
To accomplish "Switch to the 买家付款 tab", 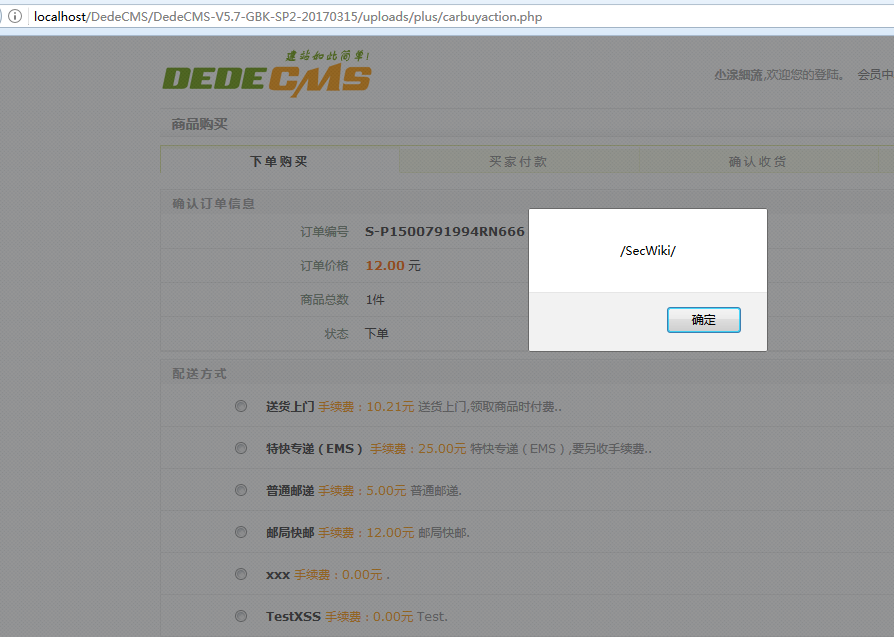I will [518, 159].
